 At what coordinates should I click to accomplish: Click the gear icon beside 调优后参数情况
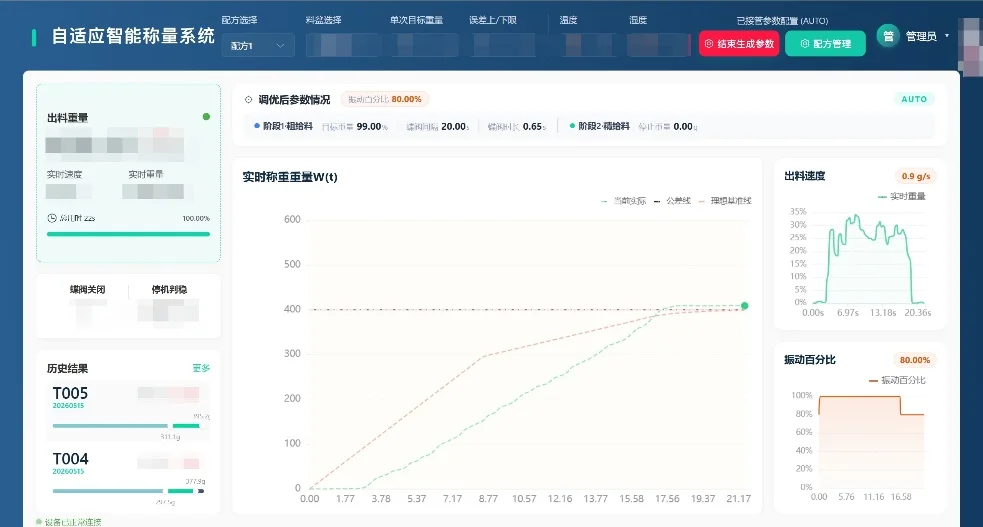click(x=248, y=100)
